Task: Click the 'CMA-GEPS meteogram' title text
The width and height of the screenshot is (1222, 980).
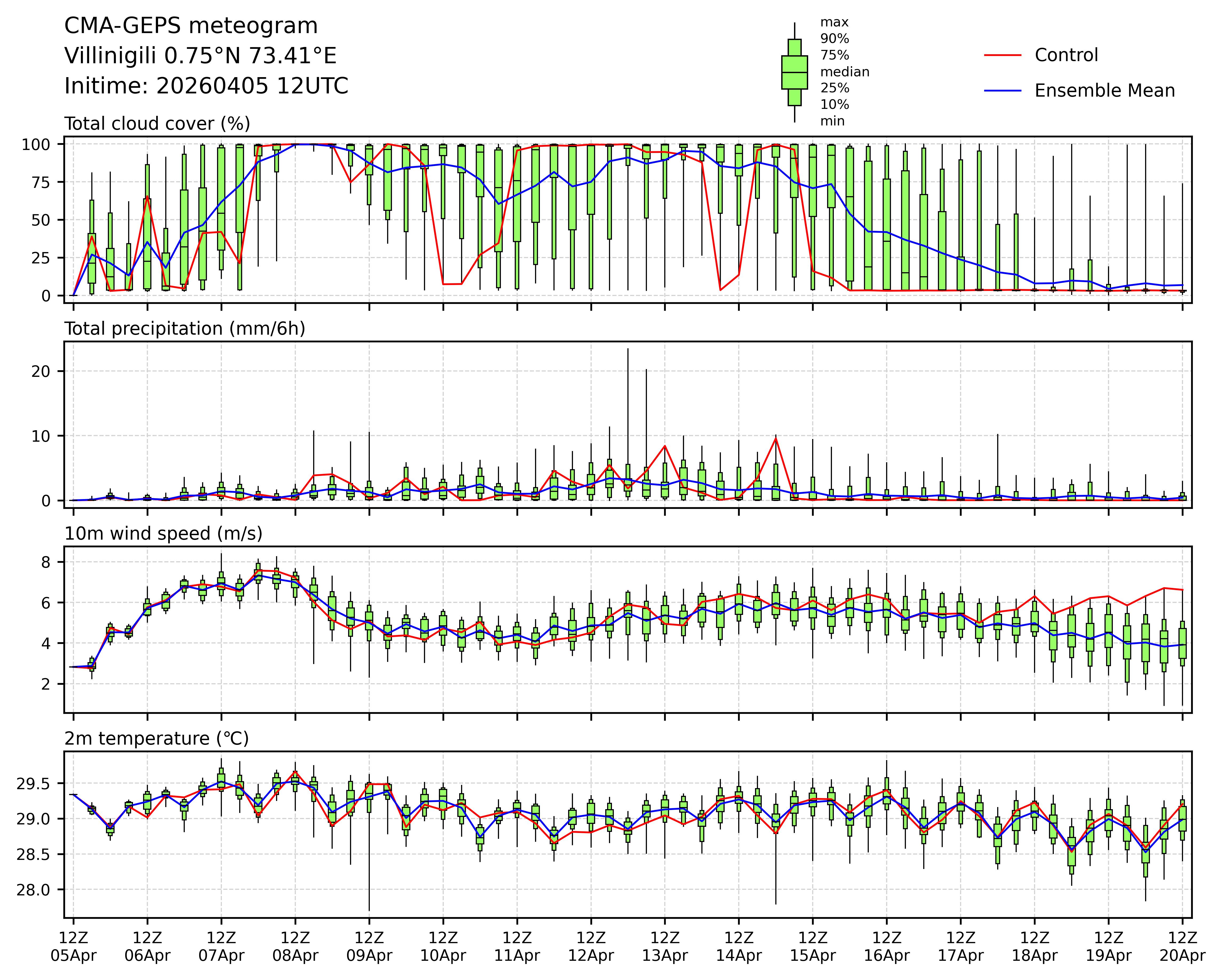Action: [x=191, y=26]
